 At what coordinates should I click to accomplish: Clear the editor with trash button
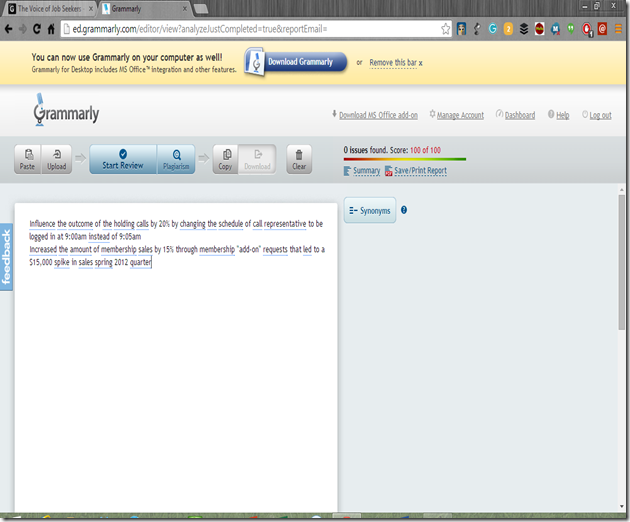pyautogui.click(x=299, y=160)
